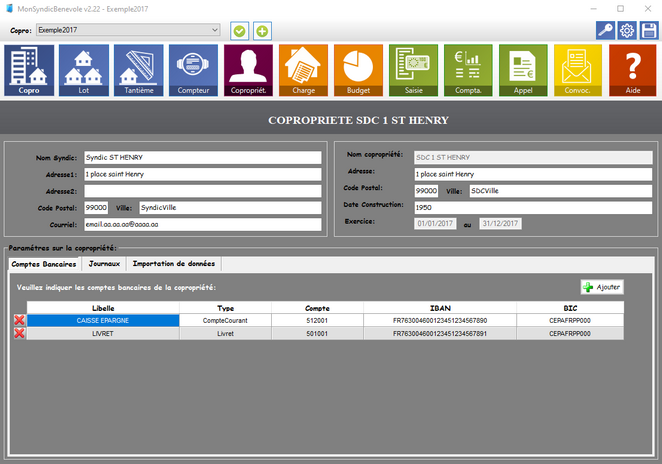Switch to the Journaux tab
The image size is (662, 464).
click(x=104, y=264)
